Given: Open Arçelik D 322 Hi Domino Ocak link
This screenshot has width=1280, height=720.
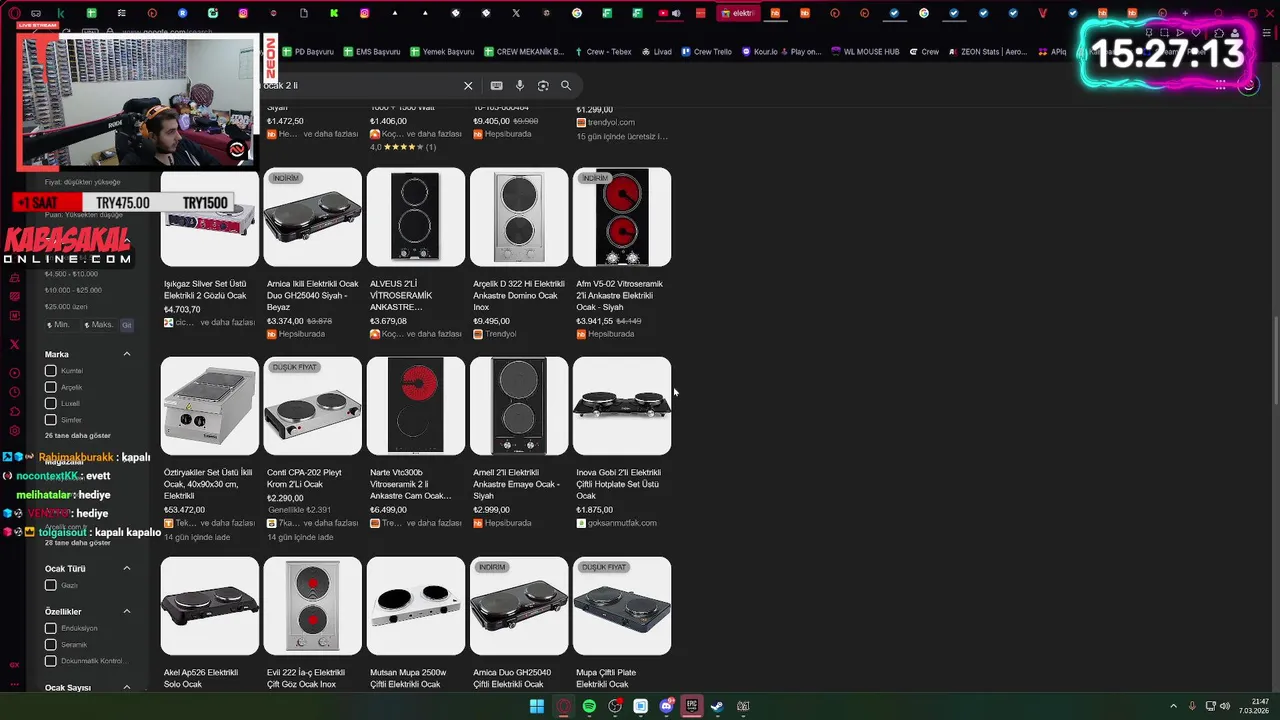Looking at the screenshot, I should click(x=519, y=295).
